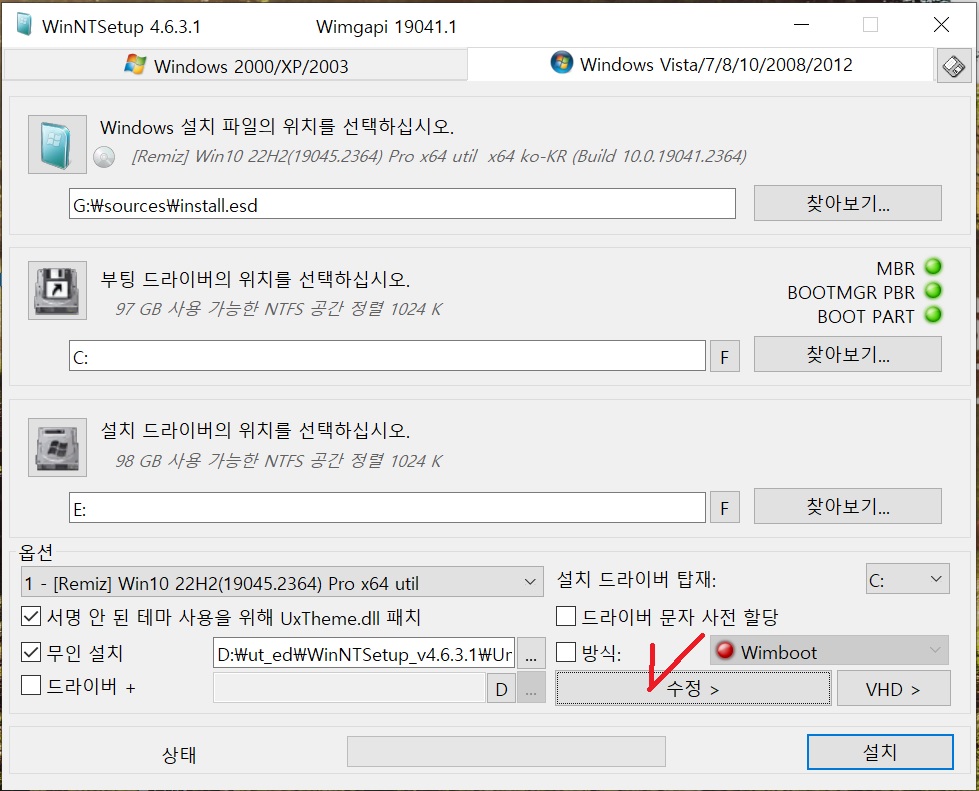
Task: Click the disk utility icon beside the tabs
Action: tap(953, 66)
